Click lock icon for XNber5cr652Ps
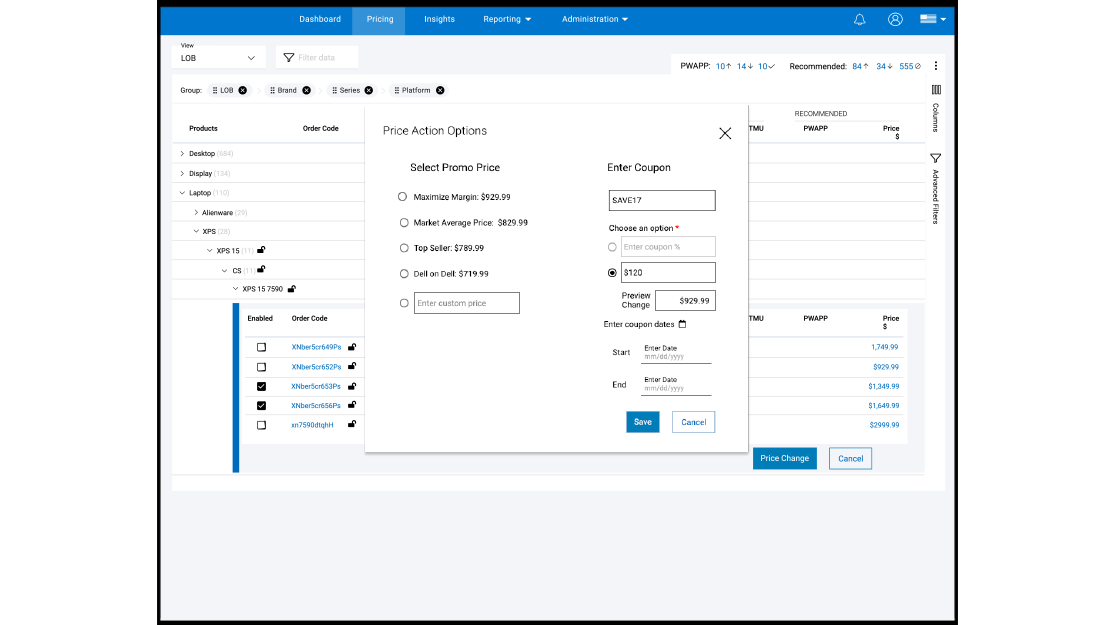 click(352, 366)
